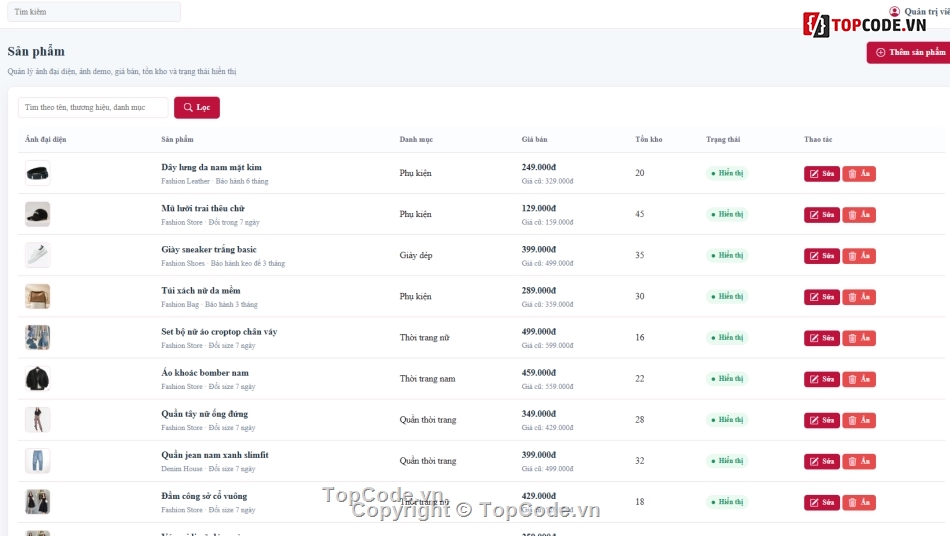Edit 'Áo khoác bomber nam' with Sửa
Image resolution: width=950 pixels, height=536 pixels.
pos(822,380)
